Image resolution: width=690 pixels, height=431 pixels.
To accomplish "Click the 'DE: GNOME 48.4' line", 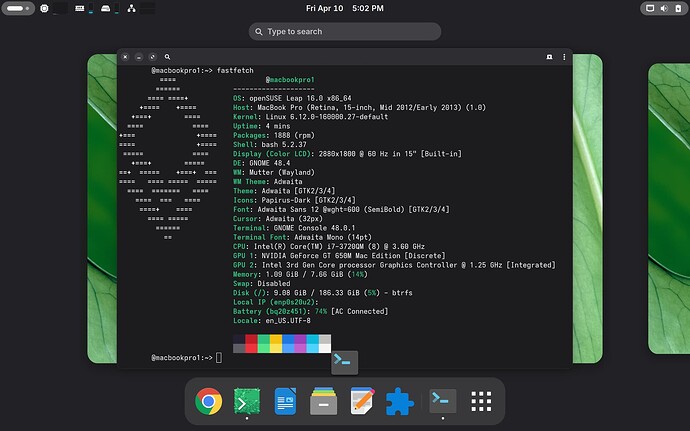I will (x=261, y=163).
